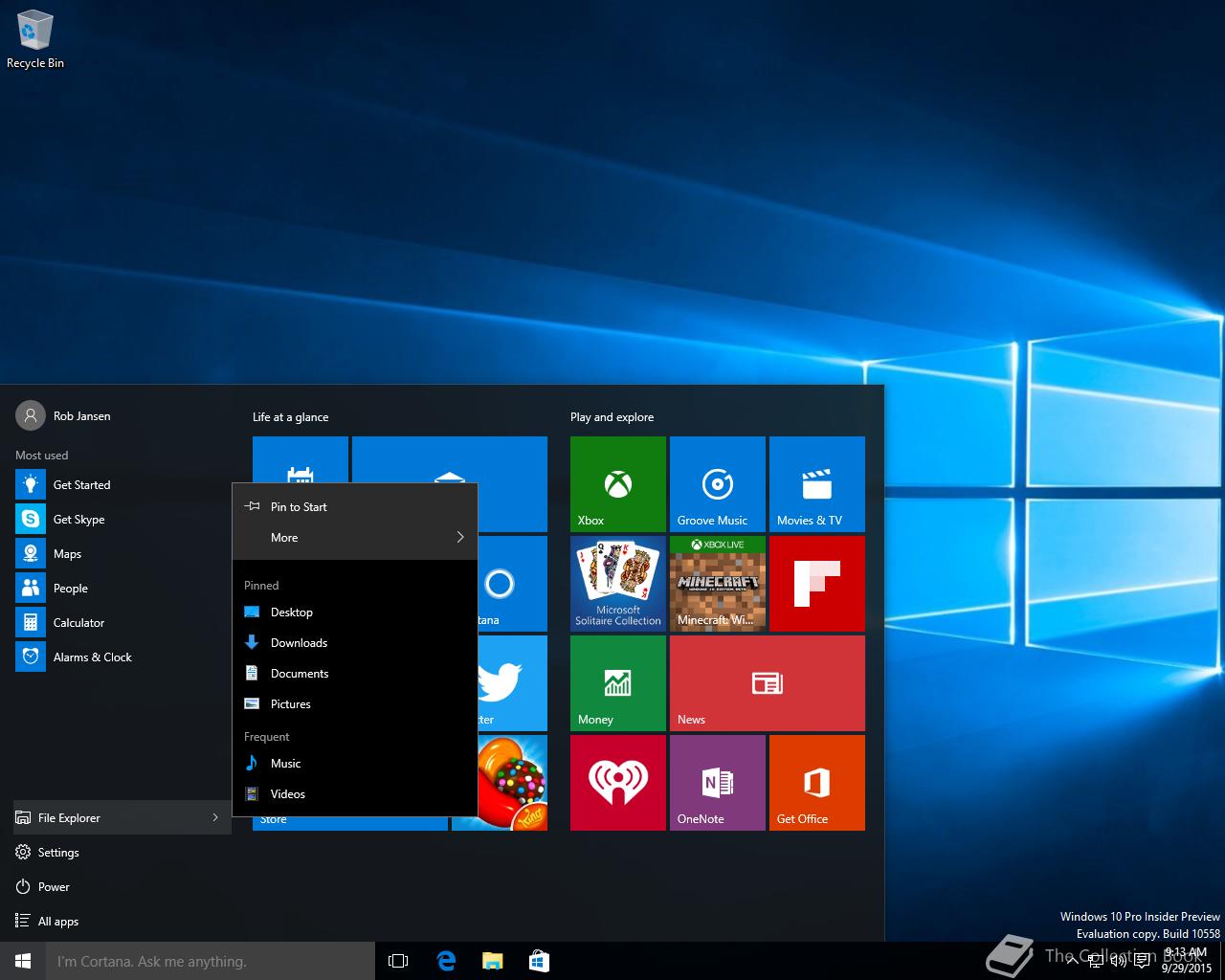
Task: Select Pin to Start
Action: click(x=354, y=507)
